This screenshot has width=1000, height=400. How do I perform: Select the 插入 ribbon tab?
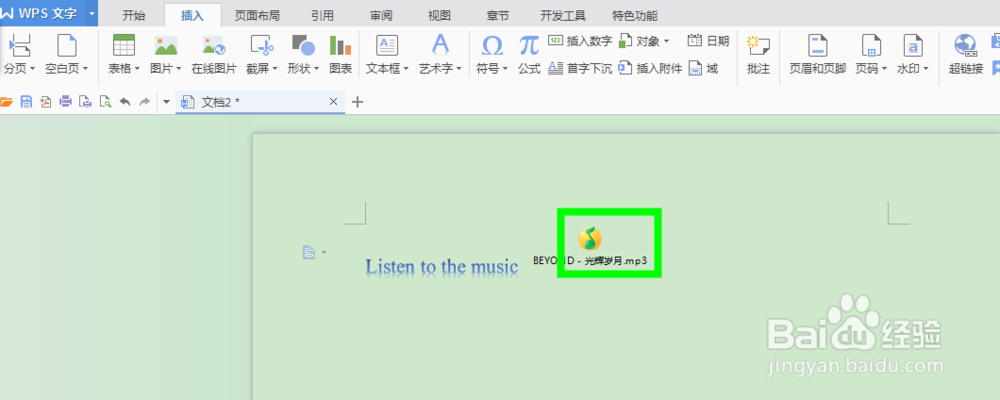point(193,16)
